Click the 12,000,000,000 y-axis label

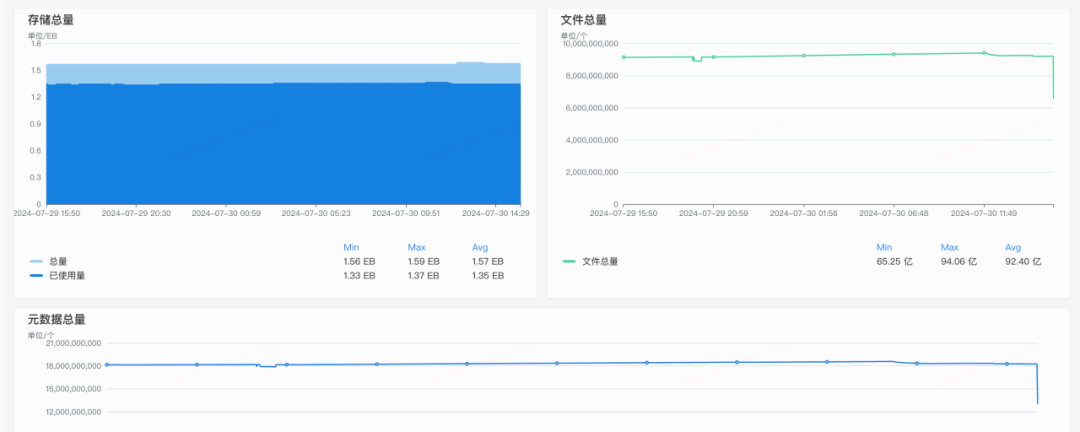pos(74,412)
